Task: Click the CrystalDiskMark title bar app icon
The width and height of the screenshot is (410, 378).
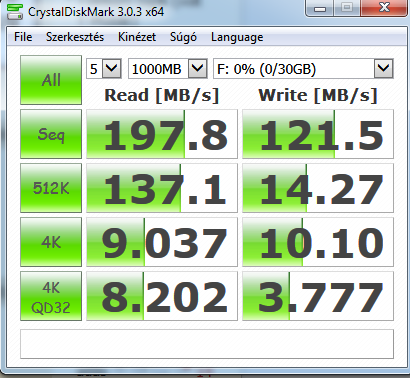Action: point(15,12)
